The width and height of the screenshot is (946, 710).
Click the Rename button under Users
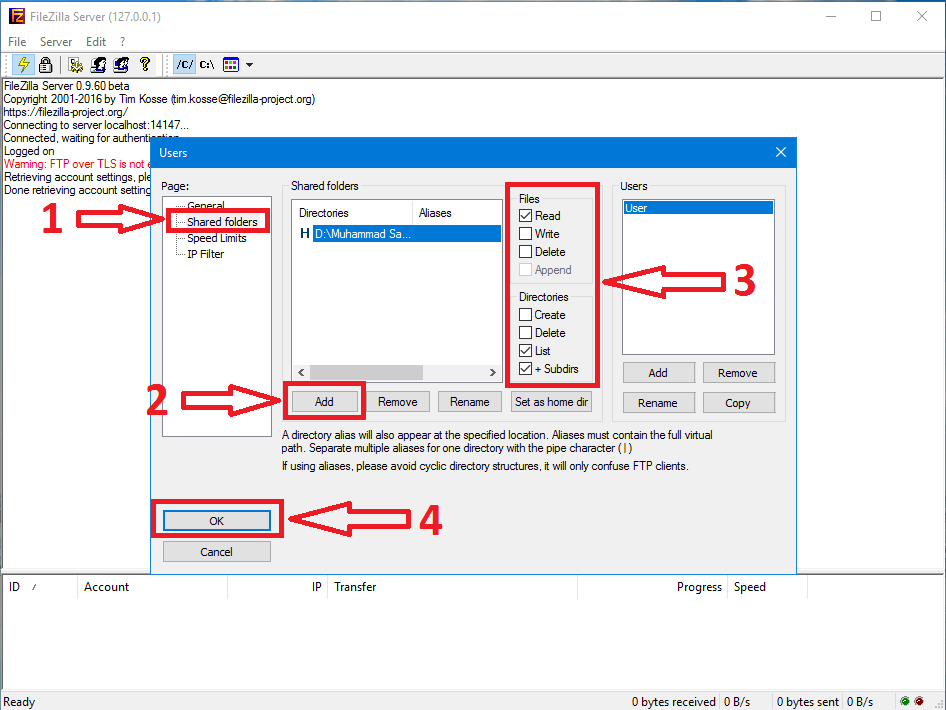[658, 402]
